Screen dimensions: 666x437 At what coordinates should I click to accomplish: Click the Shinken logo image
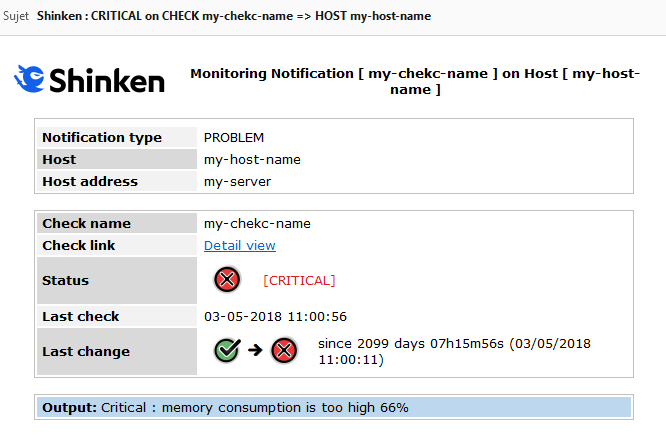89,79
